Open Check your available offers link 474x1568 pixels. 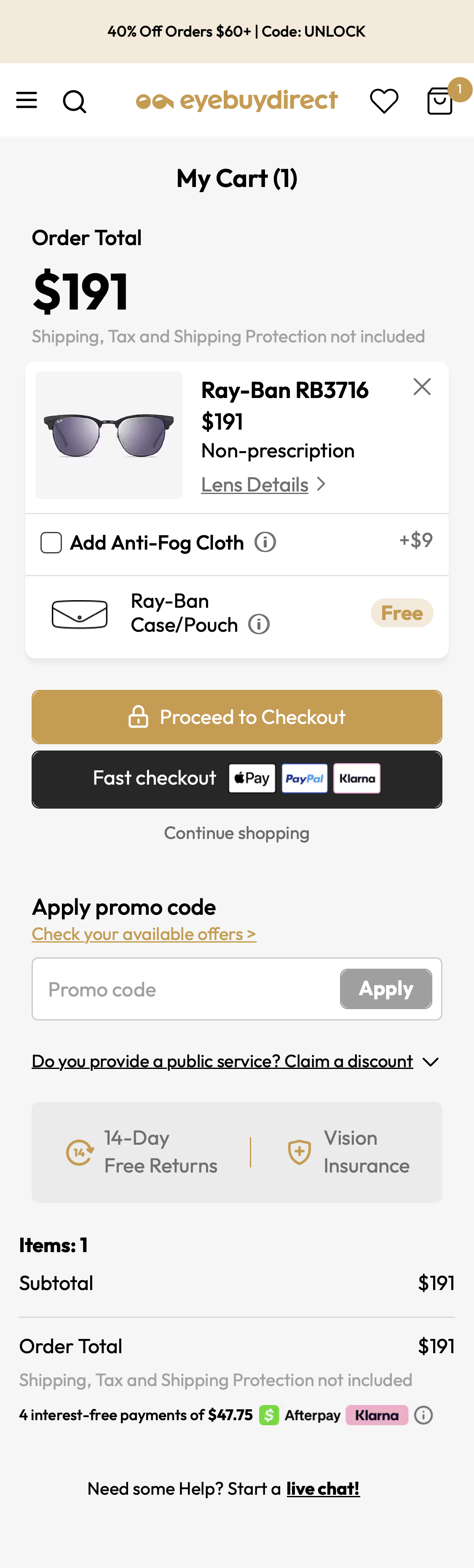[x=143, y=934]
